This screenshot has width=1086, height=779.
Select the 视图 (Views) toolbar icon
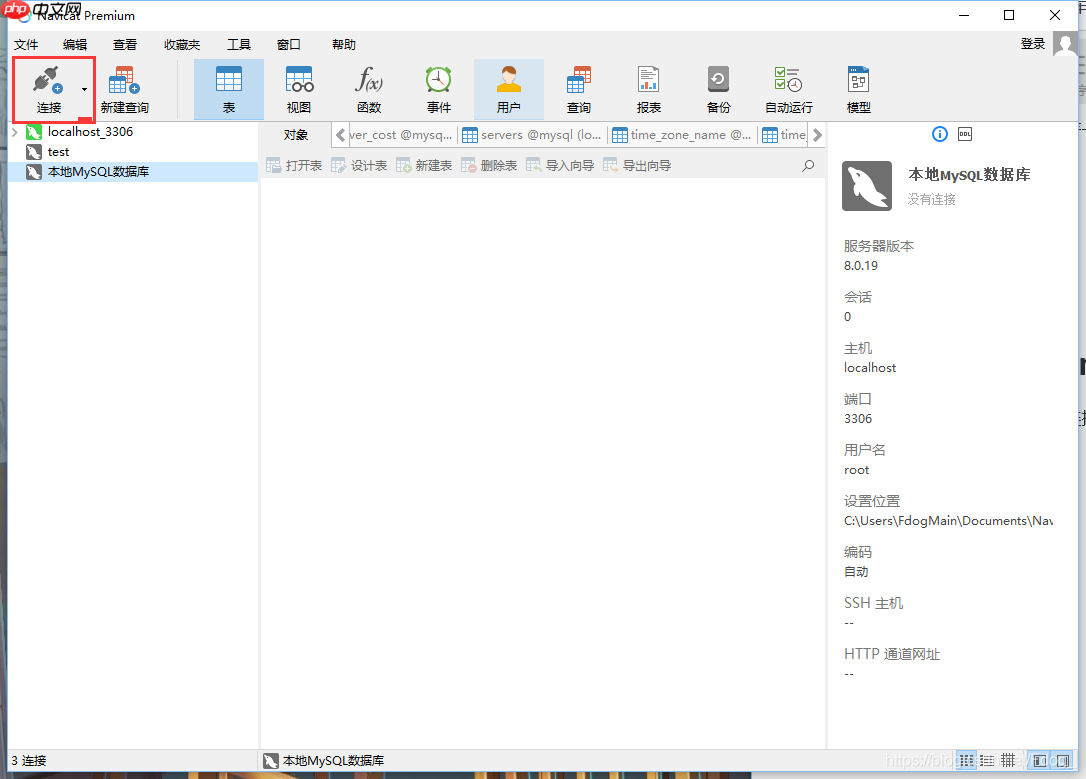pos(298,88)
